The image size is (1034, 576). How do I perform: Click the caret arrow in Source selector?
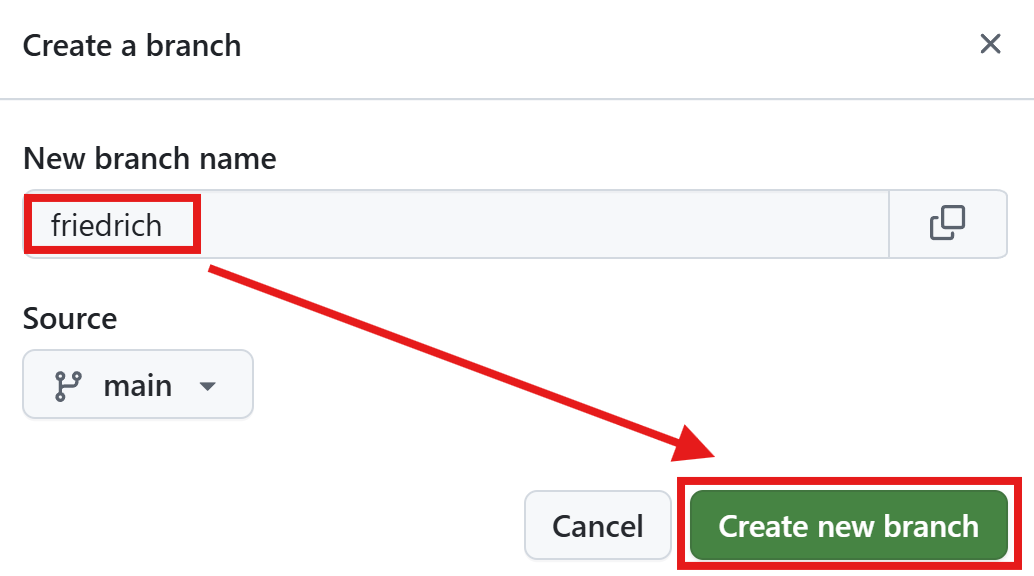(208, 386)
